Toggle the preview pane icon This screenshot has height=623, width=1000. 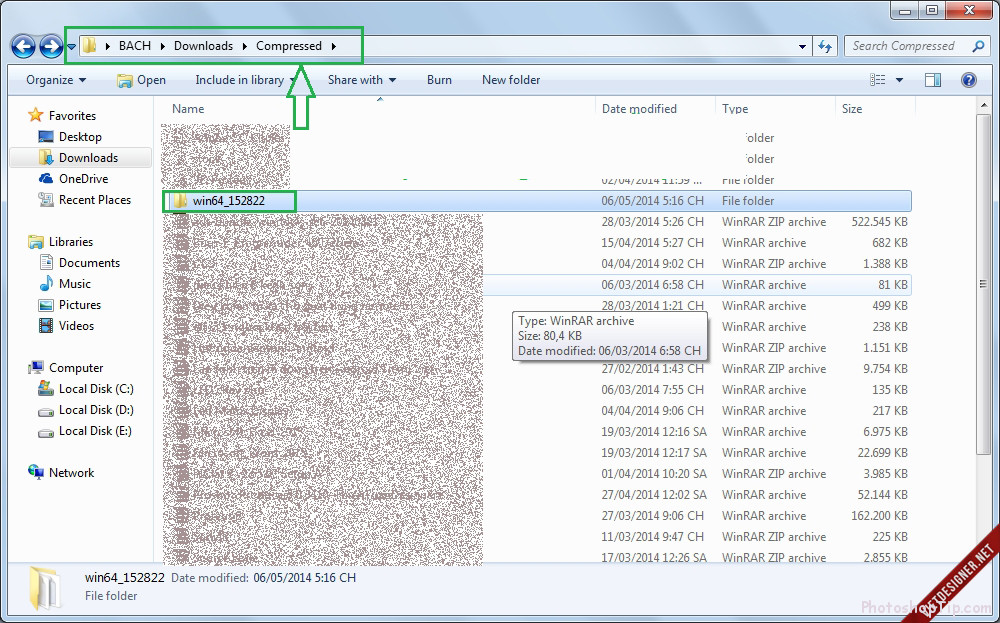pyautogui.click(x=933, y=80)
